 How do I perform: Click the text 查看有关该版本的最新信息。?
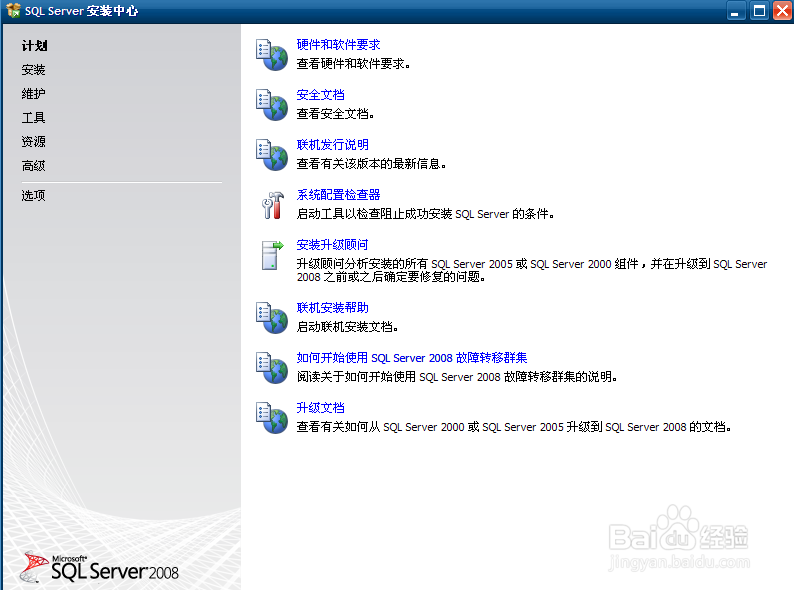point(371,164)
